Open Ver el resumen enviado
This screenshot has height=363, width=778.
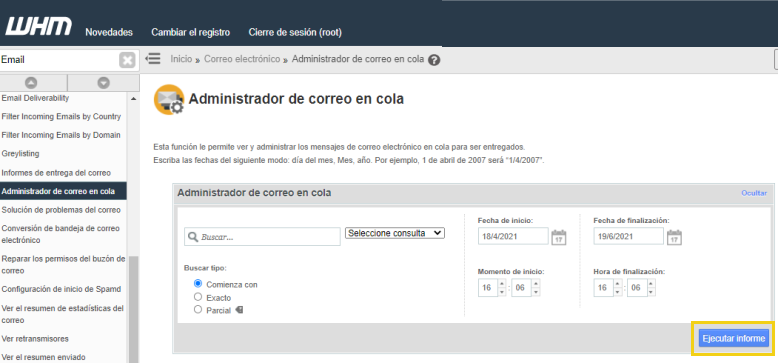pos(43,357)
